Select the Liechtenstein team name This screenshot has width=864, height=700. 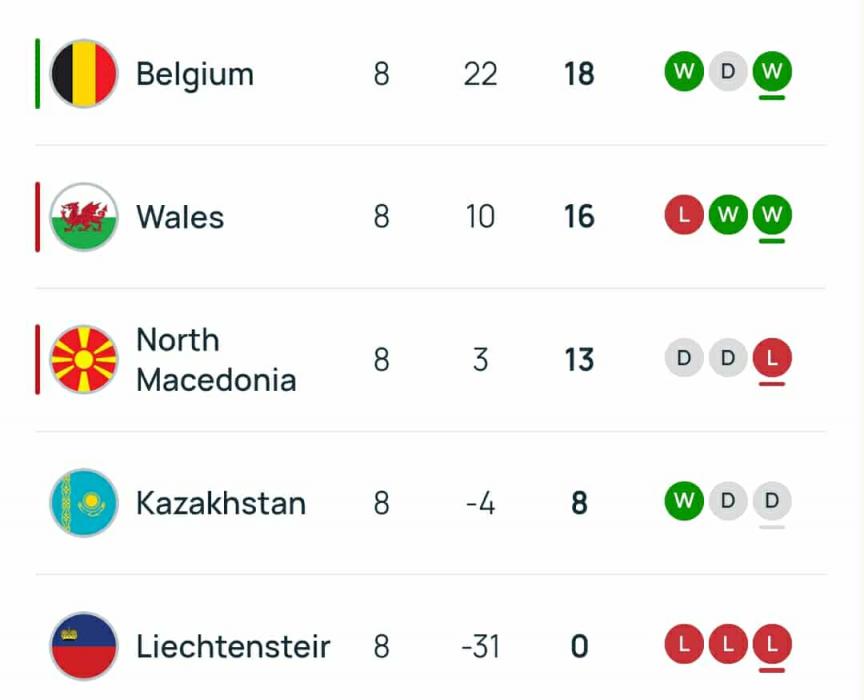[233, 646]
